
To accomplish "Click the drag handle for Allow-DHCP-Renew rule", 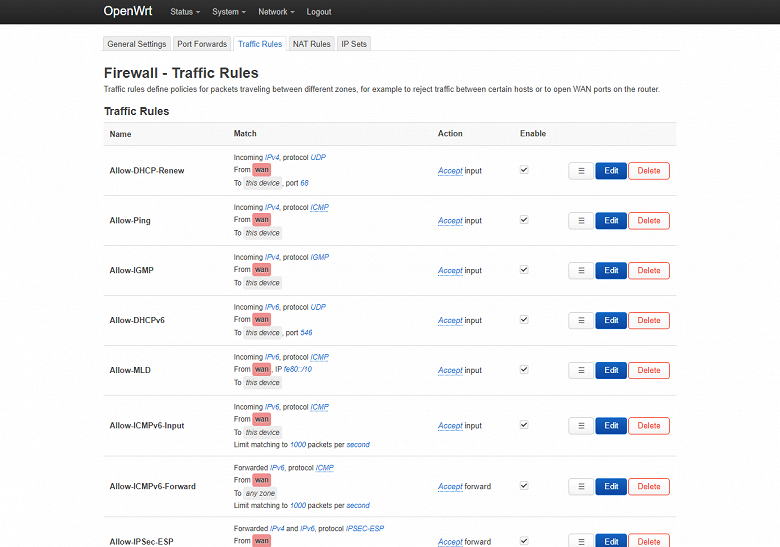I will (581, 171).
